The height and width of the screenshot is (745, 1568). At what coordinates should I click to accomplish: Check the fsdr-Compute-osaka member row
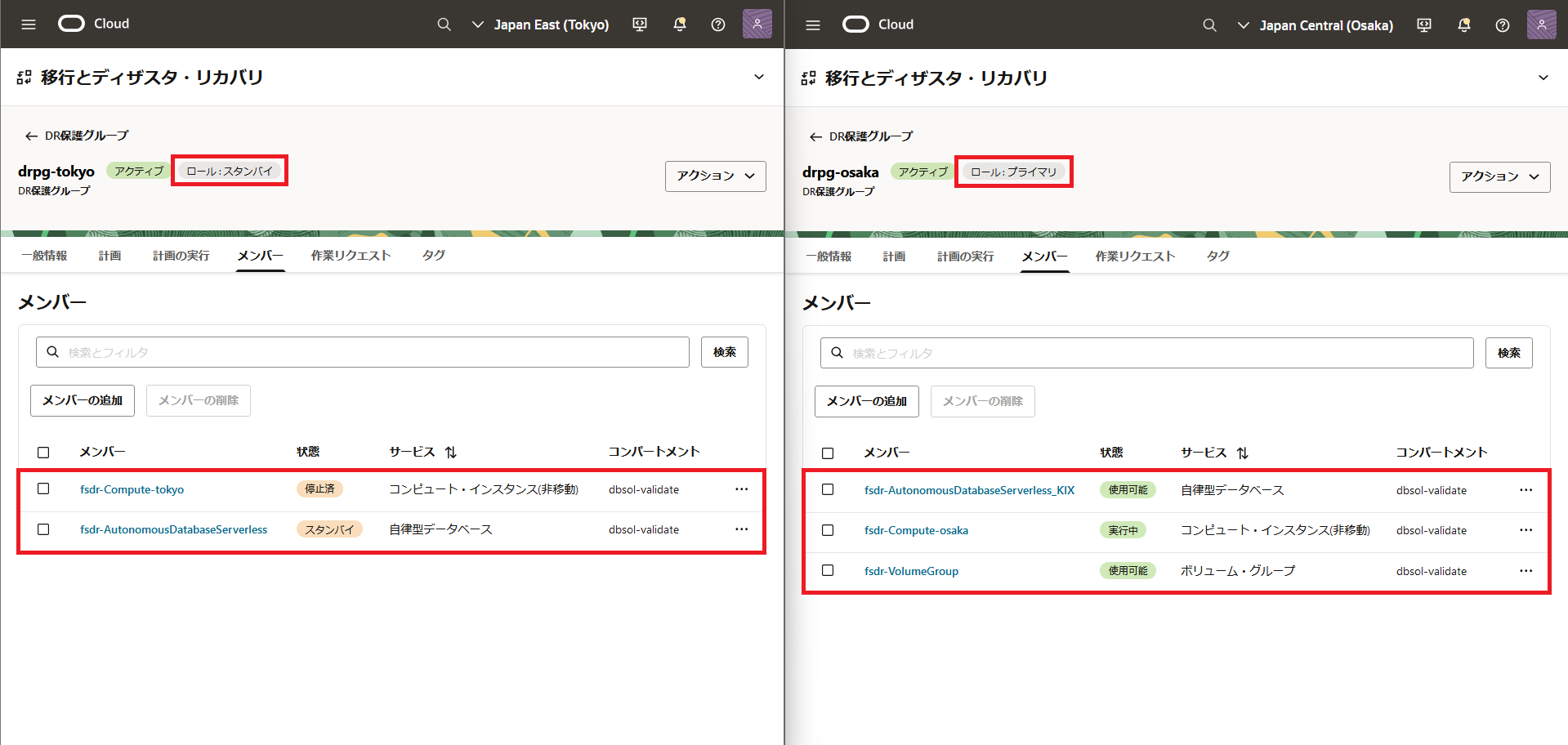828,530
